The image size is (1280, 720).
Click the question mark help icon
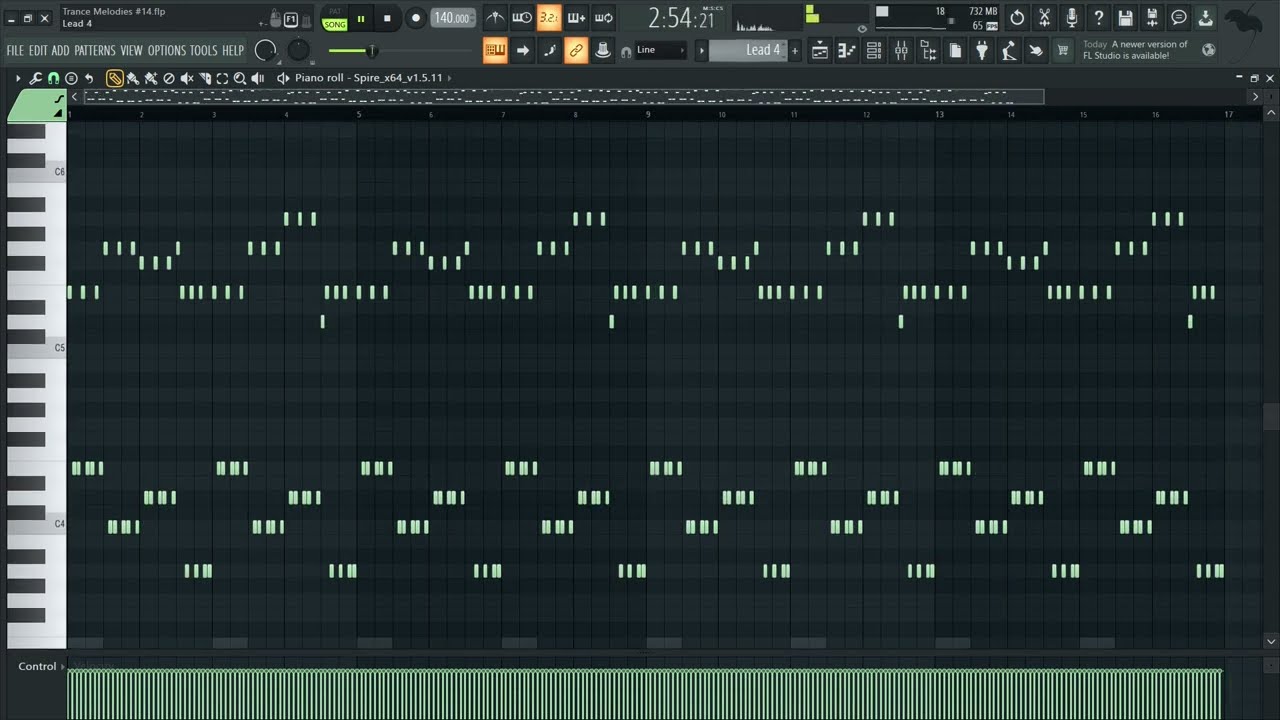pyautogui.click(x=1098, y=18)
